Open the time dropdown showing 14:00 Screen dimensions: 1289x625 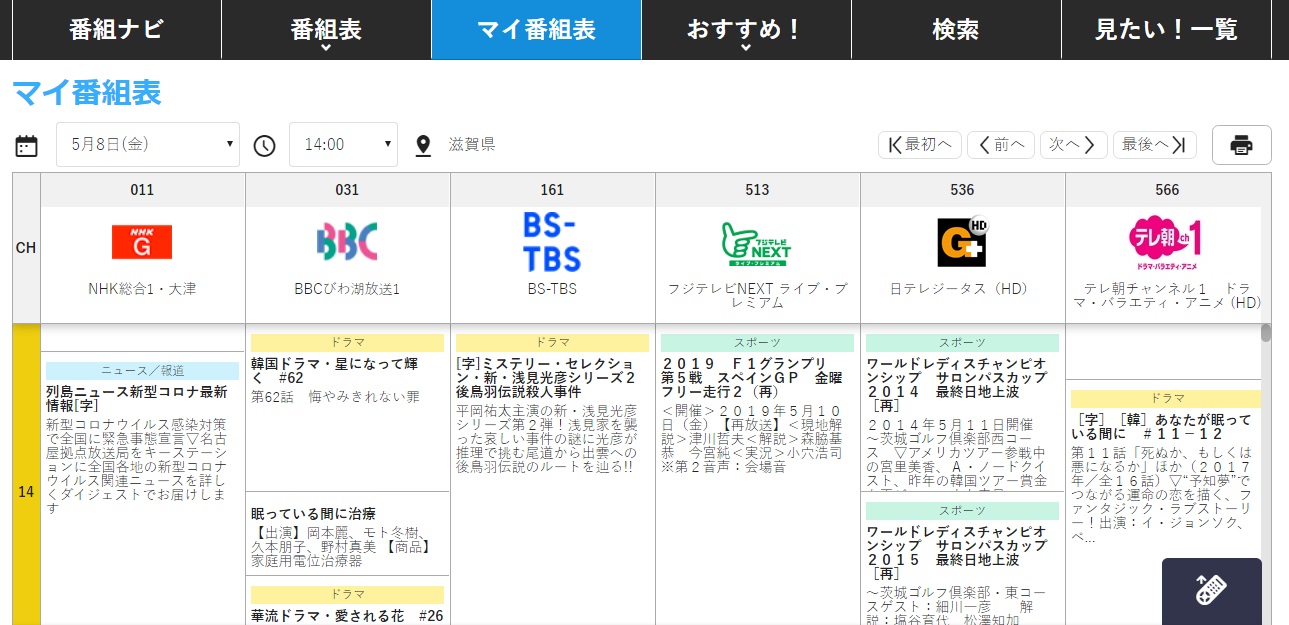[343, 144]
